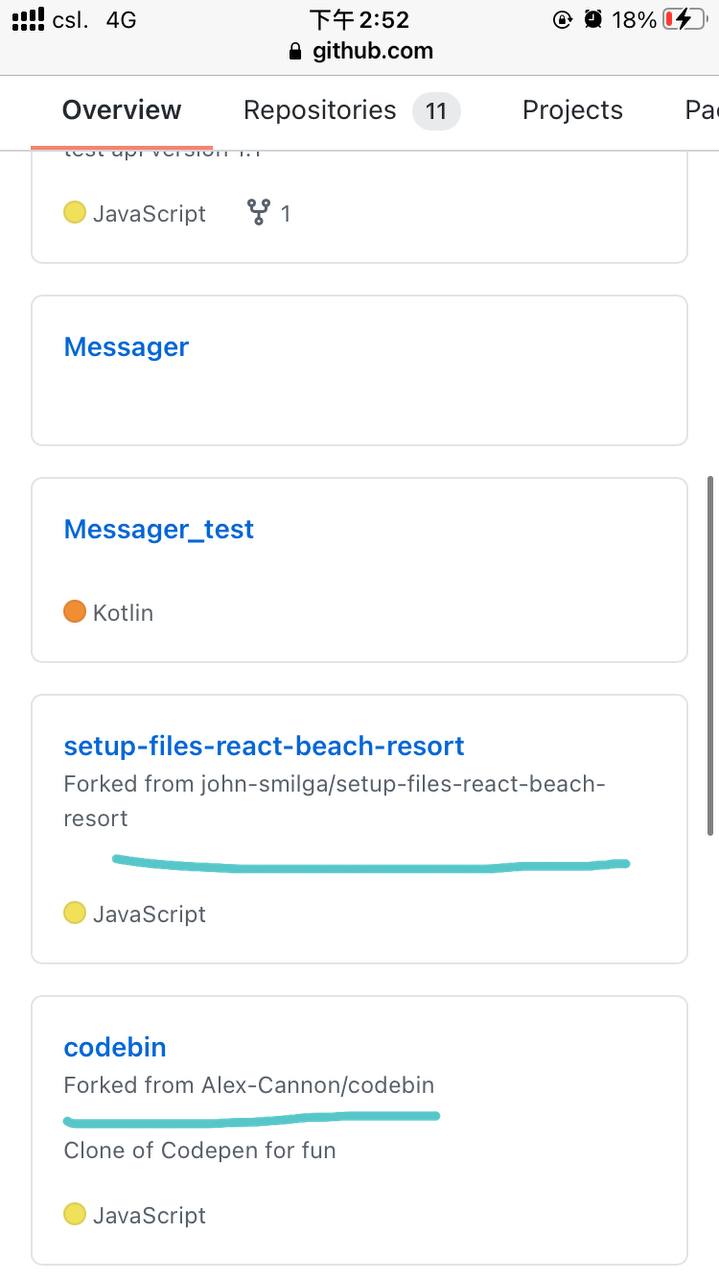Image resolution: width=719 pixels, height=1280 pixels.
Task: Open setup-files-react-beach-resort repository
Action: click(264, 746)
